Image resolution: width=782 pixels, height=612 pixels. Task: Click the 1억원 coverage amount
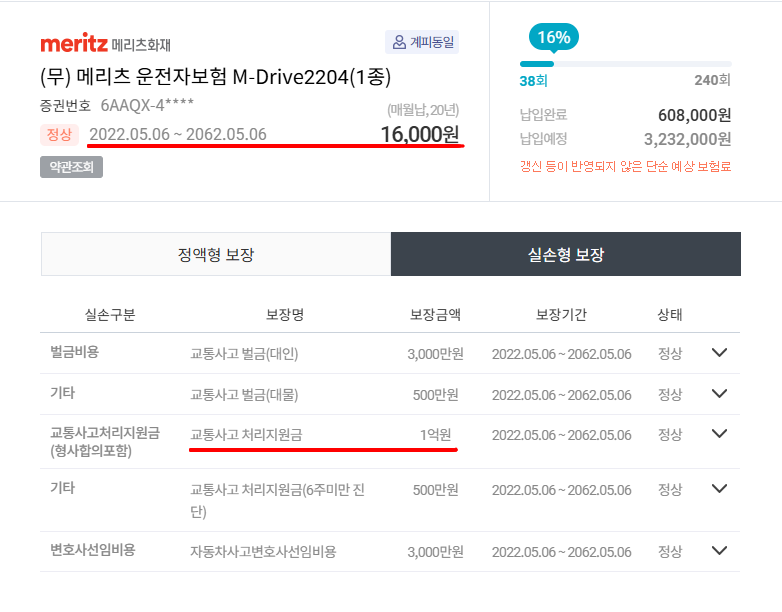435,434
